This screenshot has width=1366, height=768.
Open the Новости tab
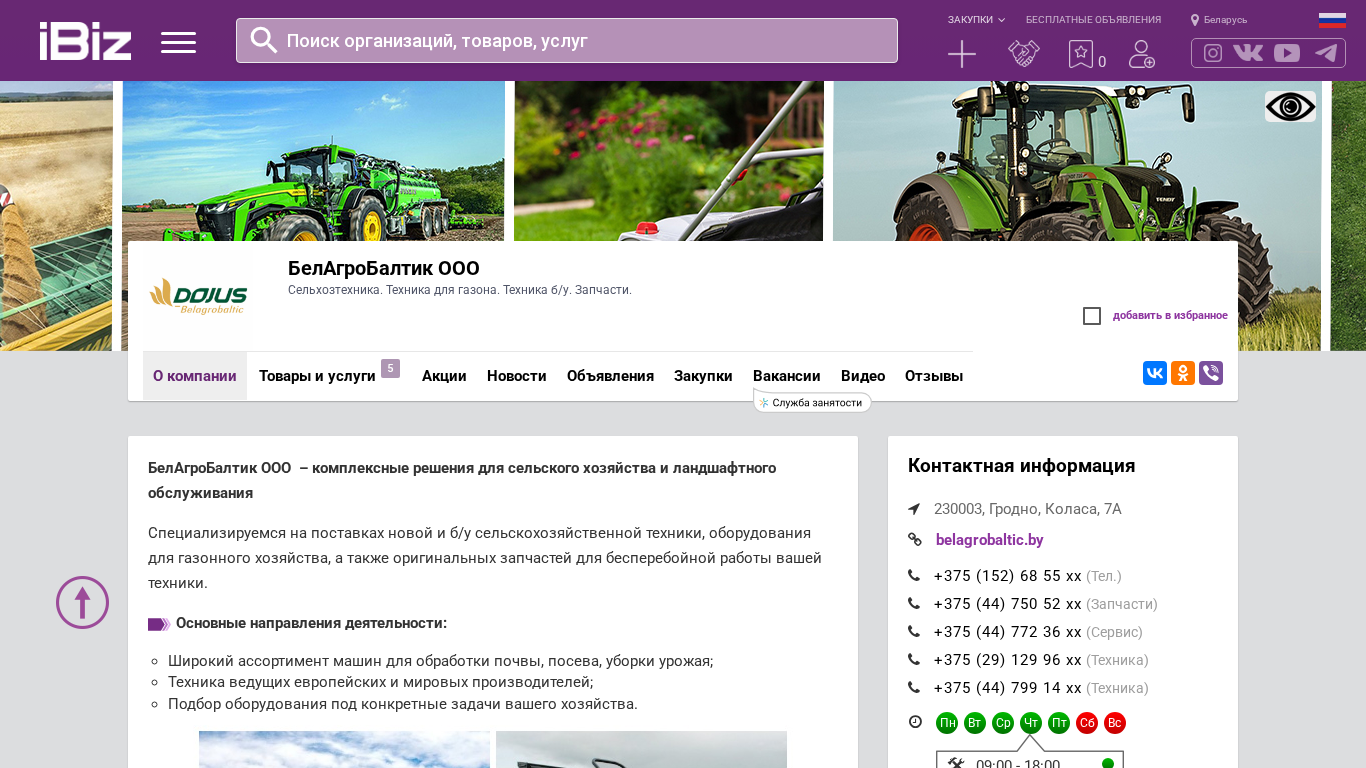click(x=517, y=376)
